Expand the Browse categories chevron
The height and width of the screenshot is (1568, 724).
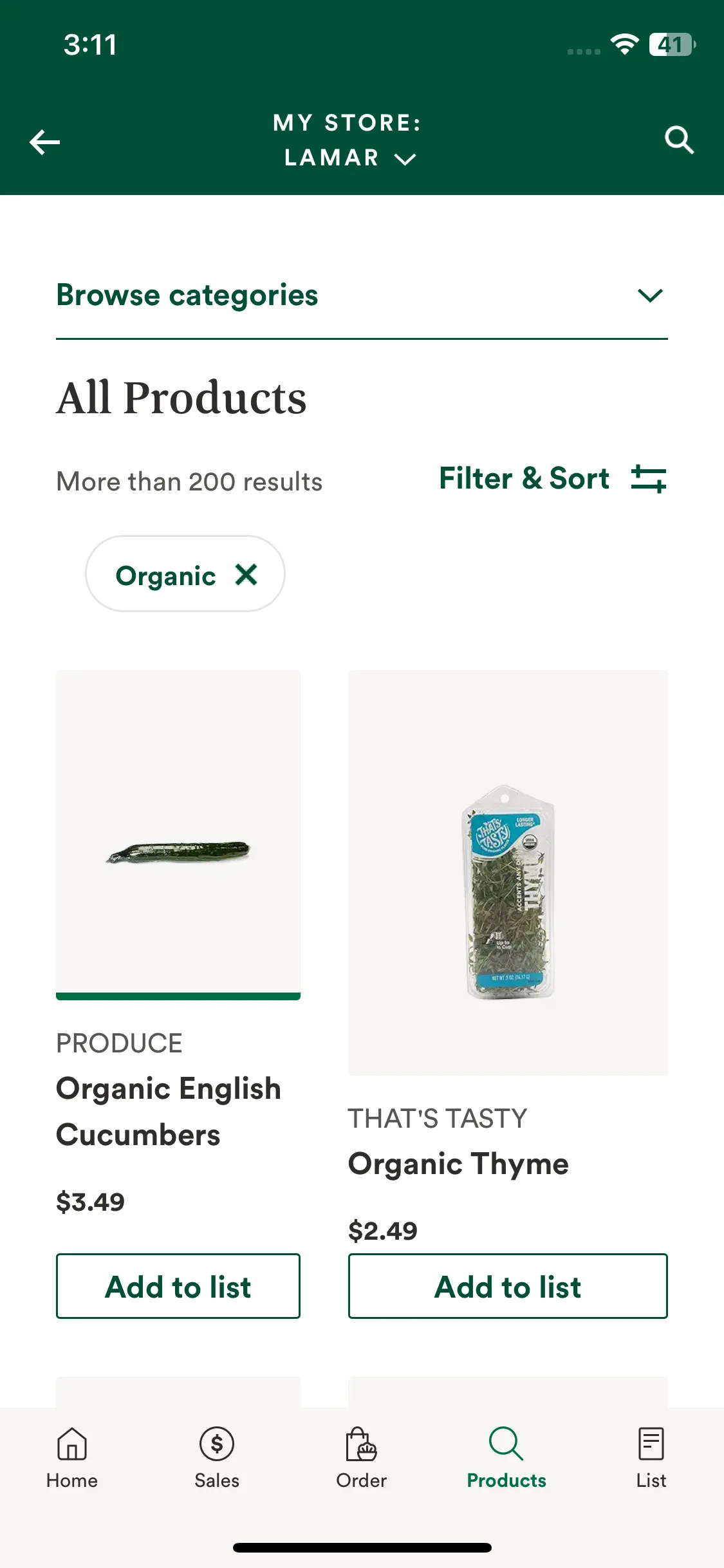[x=650, y=295]
